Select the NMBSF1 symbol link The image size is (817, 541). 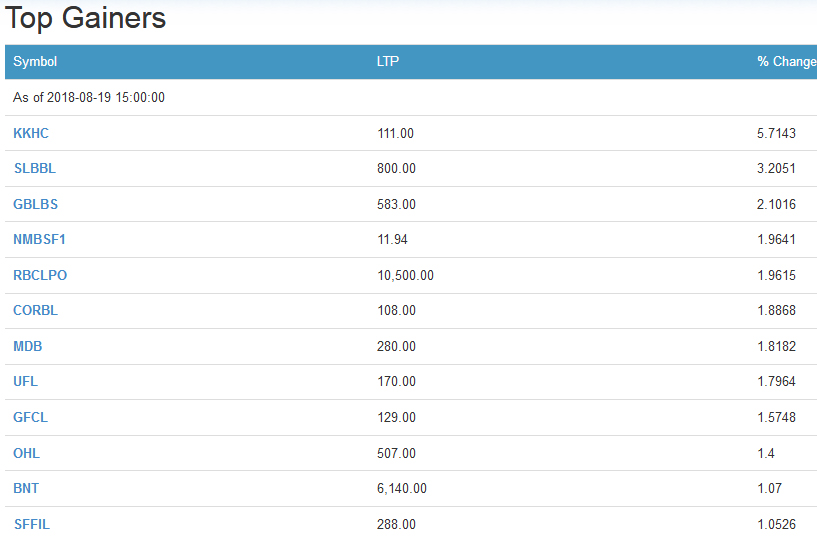tap(39, 239)
